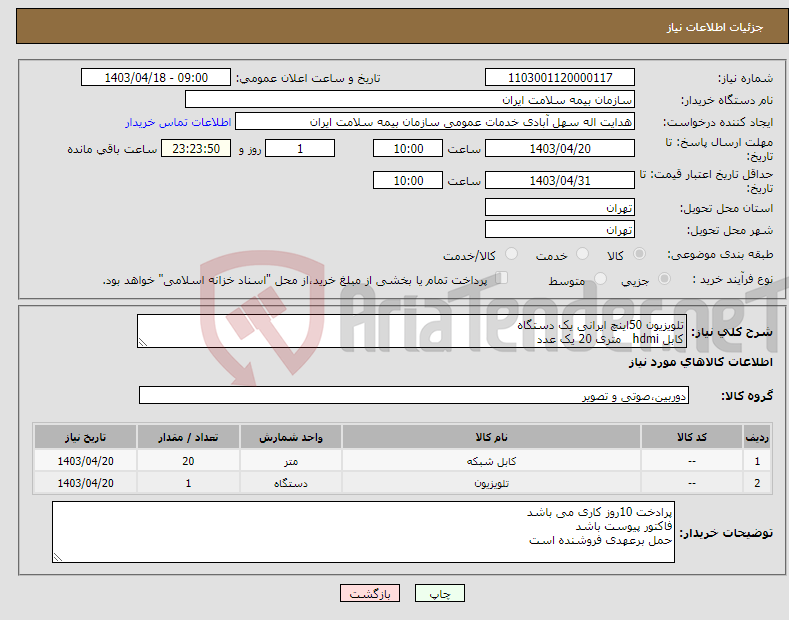Click the تعداد / مقدار column header
The width and height of the screenshot is (789, 620).
[188, 437]
